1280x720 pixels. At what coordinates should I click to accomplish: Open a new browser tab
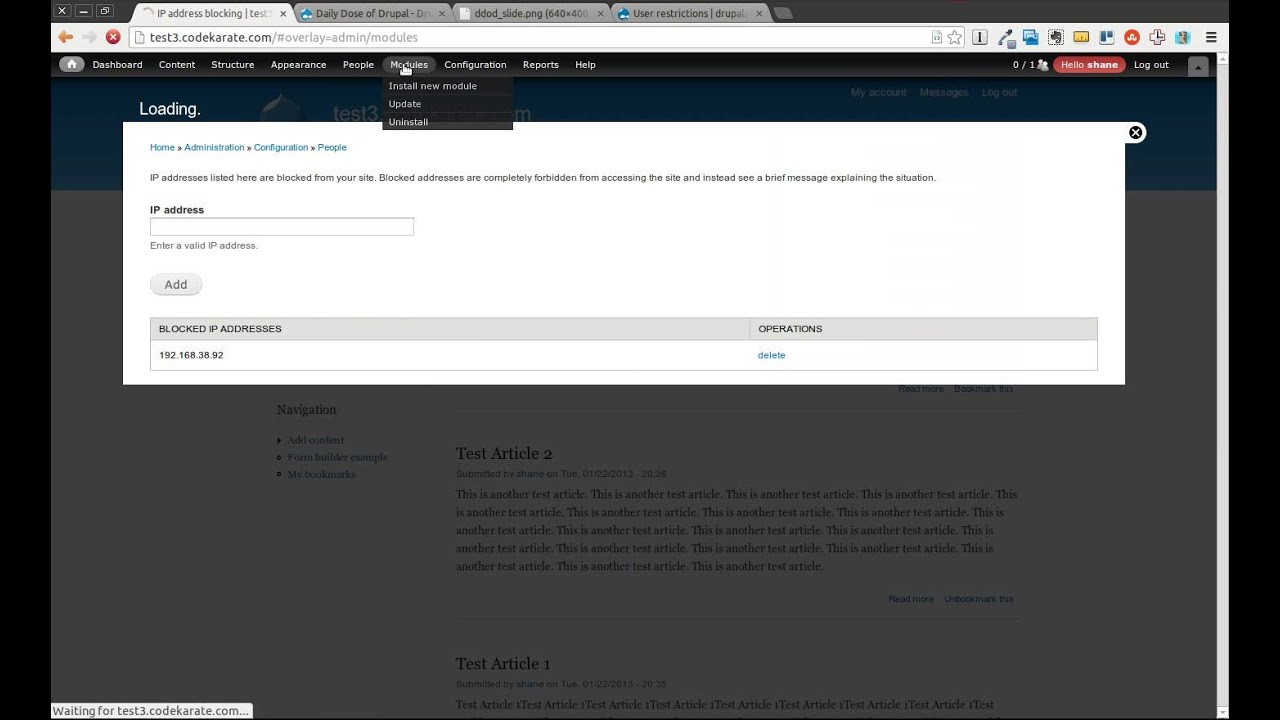point(783,13)
